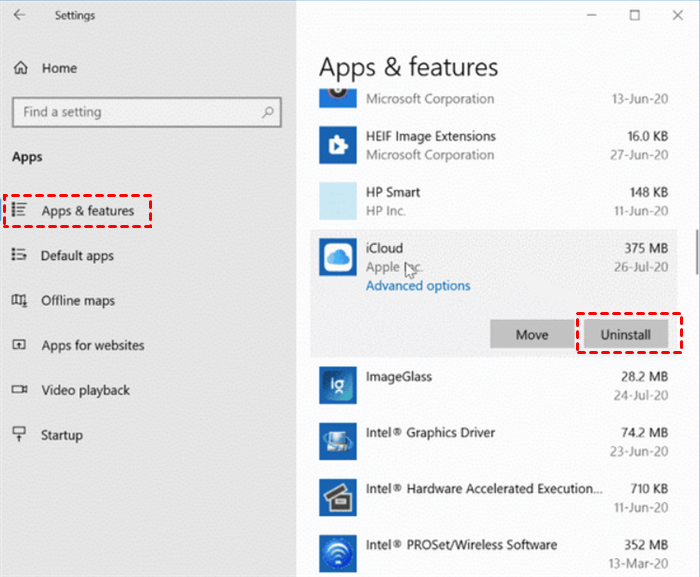Click the 26-Jul-20 install date
This screenshot has width=700, height=577.
coord(641,267)
